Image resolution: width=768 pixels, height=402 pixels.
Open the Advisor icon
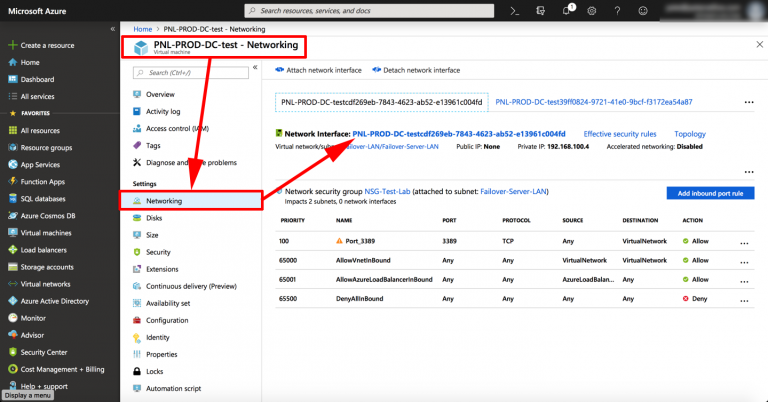tap(13, 335)
